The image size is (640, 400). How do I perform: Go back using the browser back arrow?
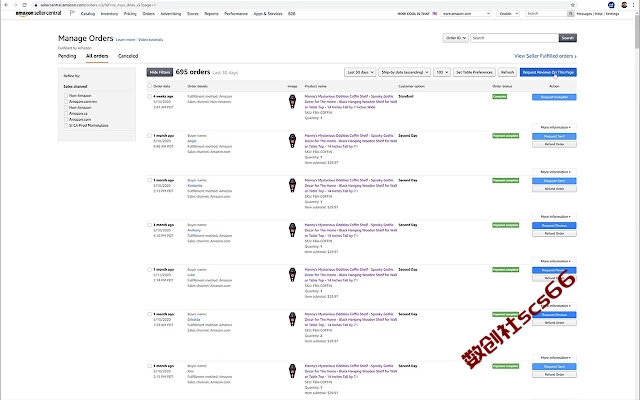tap(6, 5)
